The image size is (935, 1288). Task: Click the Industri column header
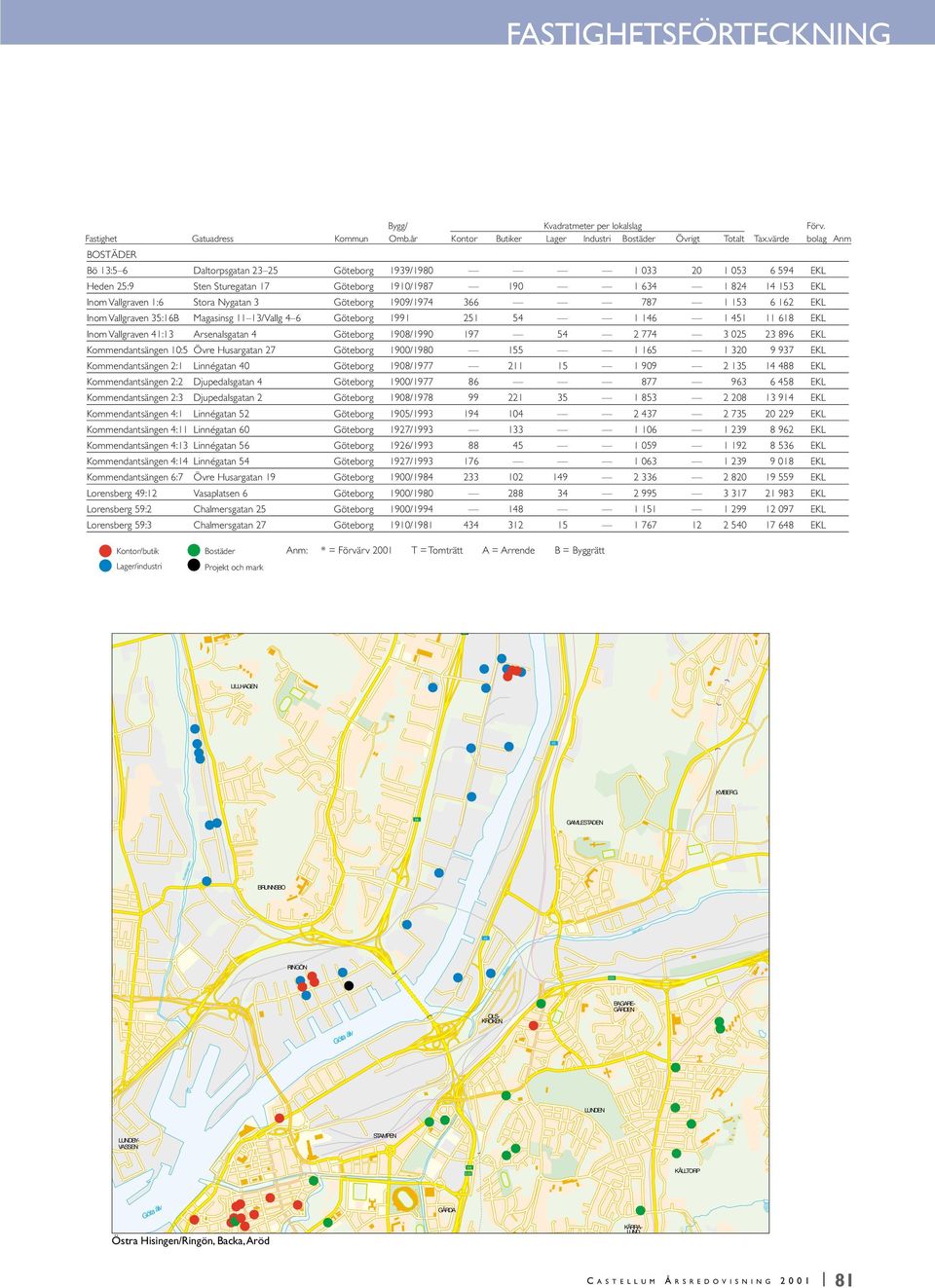[597, 239]
